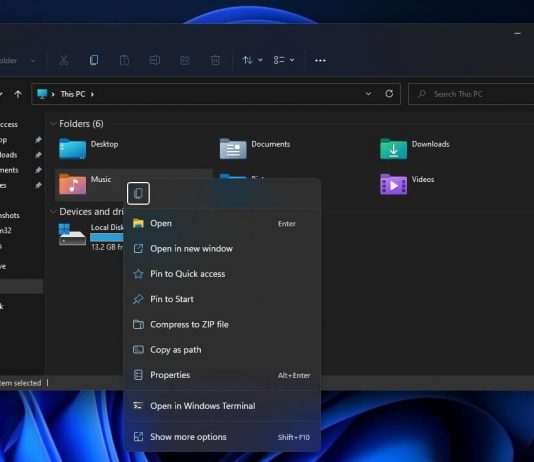This screenshot has width=534, height=462.
Task: Select the Local Disk drive icon
Action: pos(72,235)
